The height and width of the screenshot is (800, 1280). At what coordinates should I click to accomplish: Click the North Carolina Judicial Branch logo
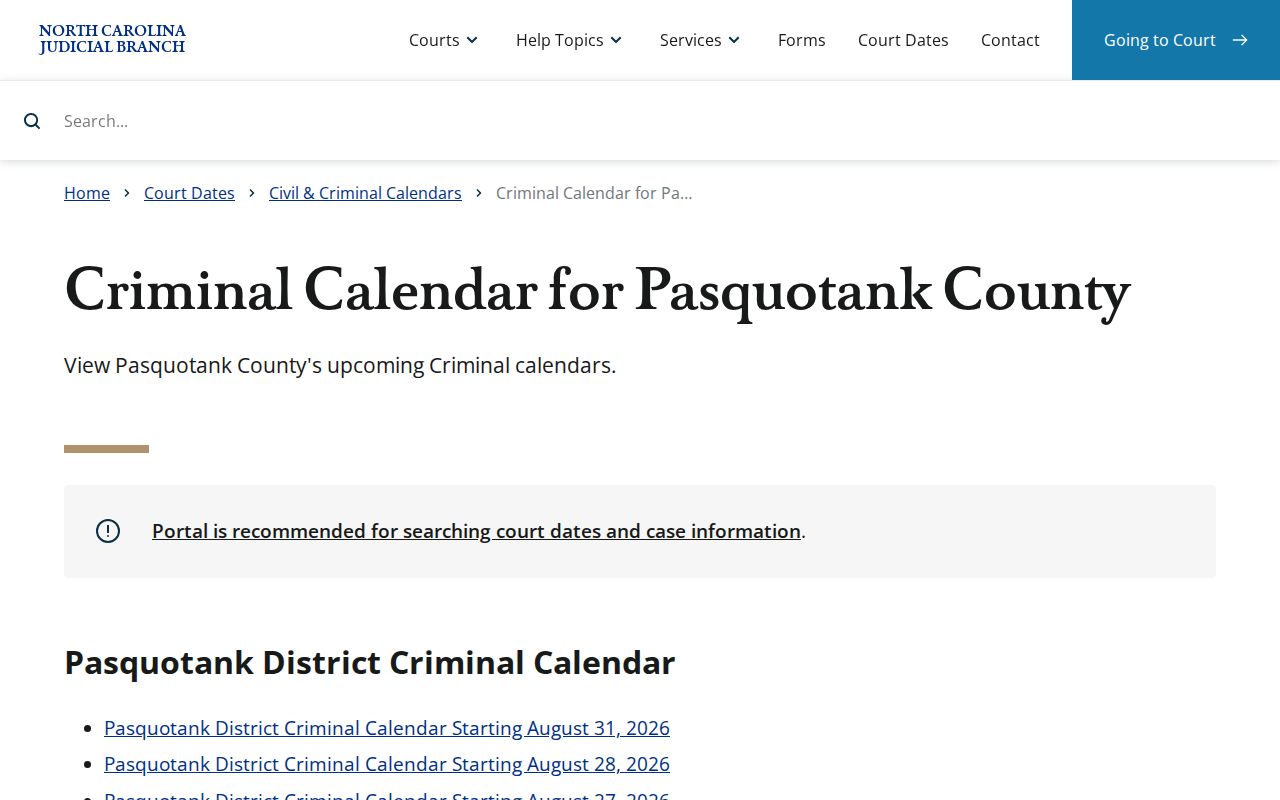tap(112, 40)
